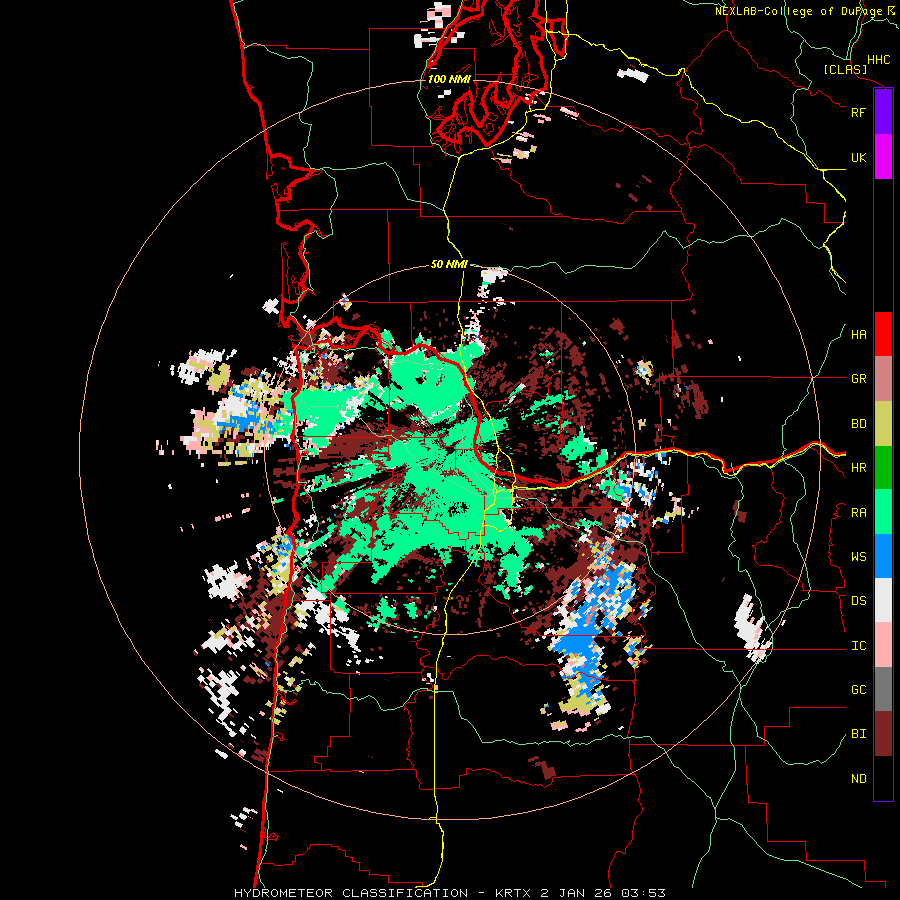
Task: Click the HR legend label
Action: (858, 468)
